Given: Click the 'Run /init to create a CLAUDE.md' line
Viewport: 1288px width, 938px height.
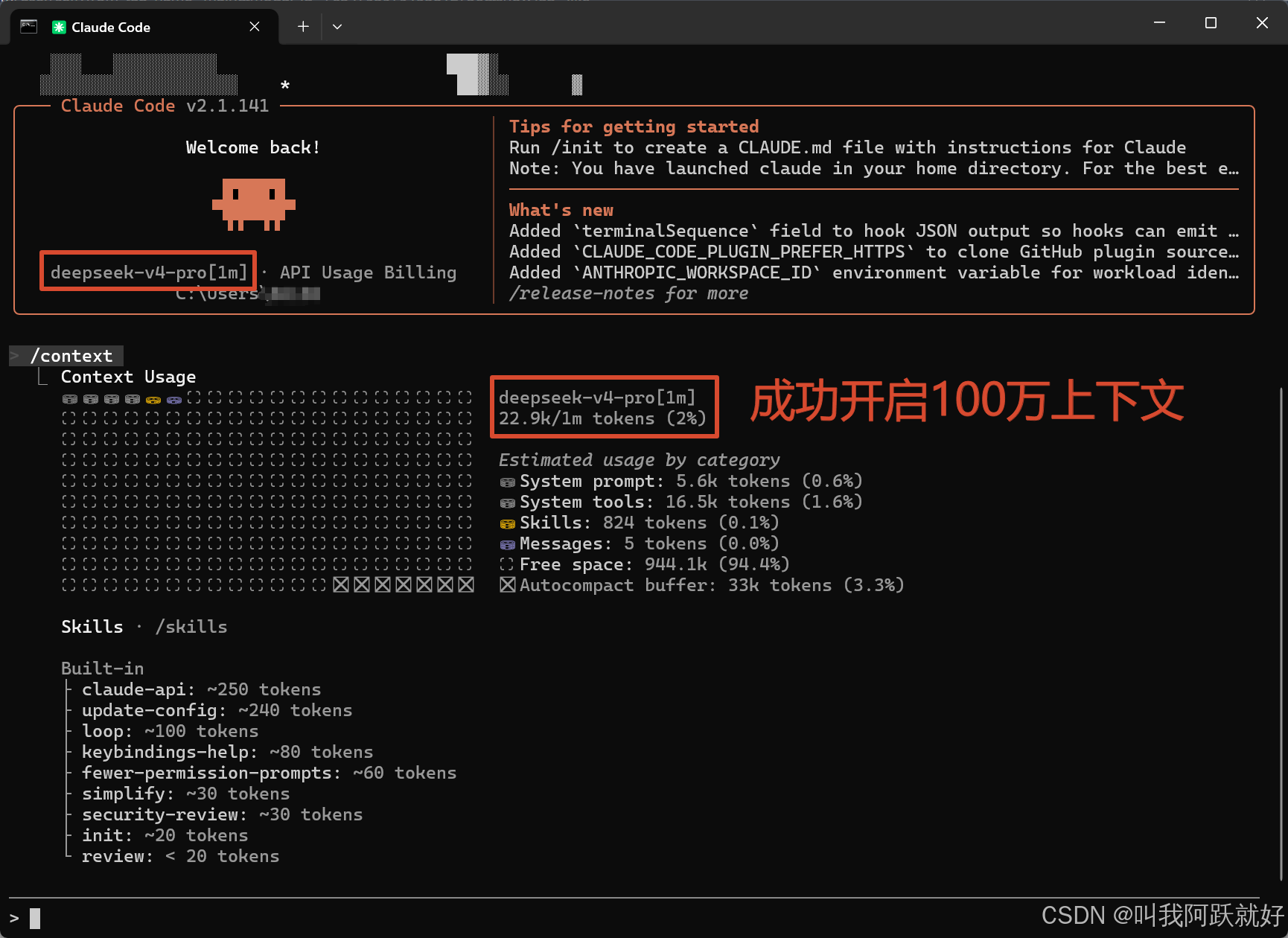Looking at the screenshot, I should [x=848, y=147].
